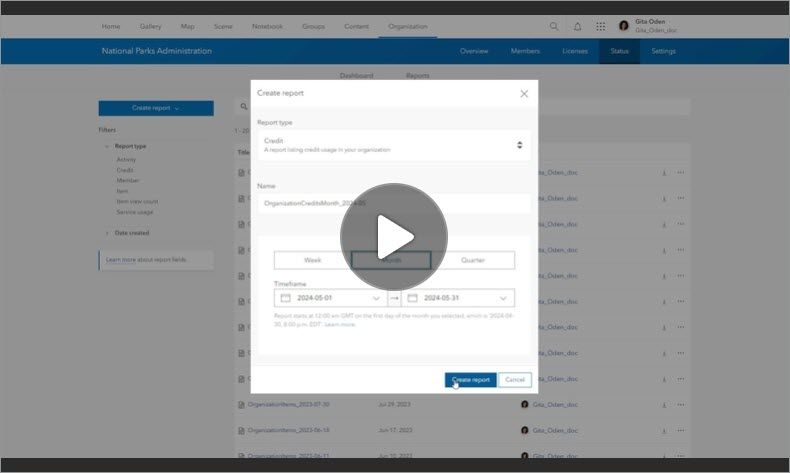The height and width of the screenshot is (473, 790).
Task: Close the Create report dialog with the X
Action: tap(524, 94)
